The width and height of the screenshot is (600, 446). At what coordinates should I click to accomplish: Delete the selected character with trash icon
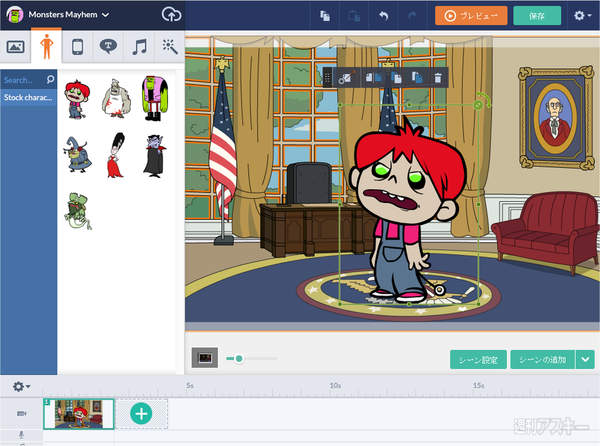point(438,78)
